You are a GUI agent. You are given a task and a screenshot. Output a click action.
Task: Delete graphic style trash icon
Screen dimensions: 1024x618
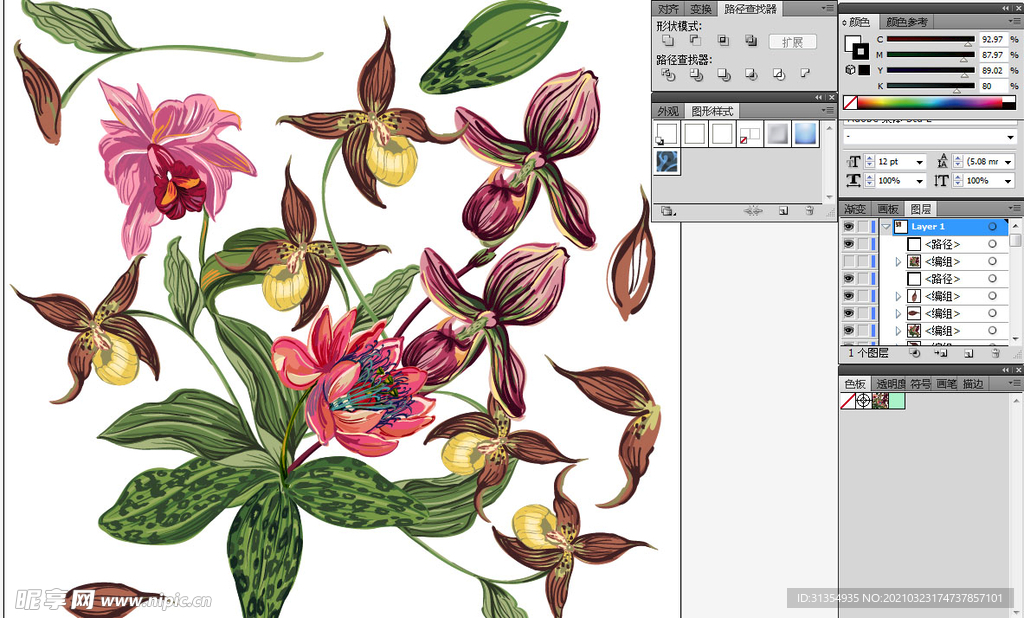[x=809, y=210]
